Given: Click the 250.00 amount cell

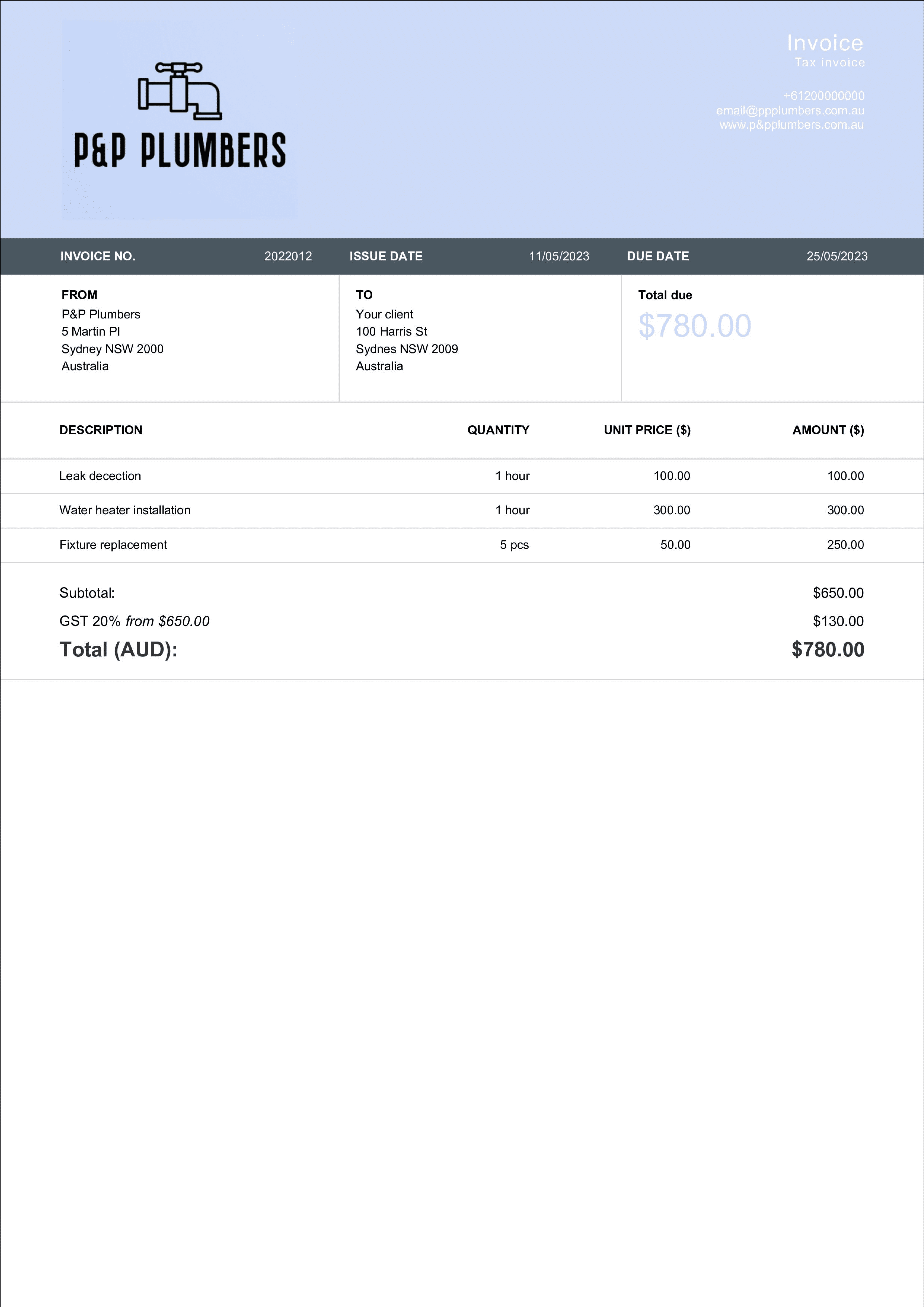Looking at the screenshot, I should pos(845,545).
